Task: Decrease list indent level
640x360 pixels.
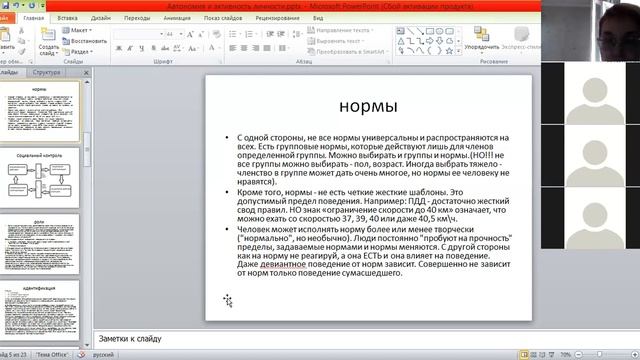Action: click(270, 34)
